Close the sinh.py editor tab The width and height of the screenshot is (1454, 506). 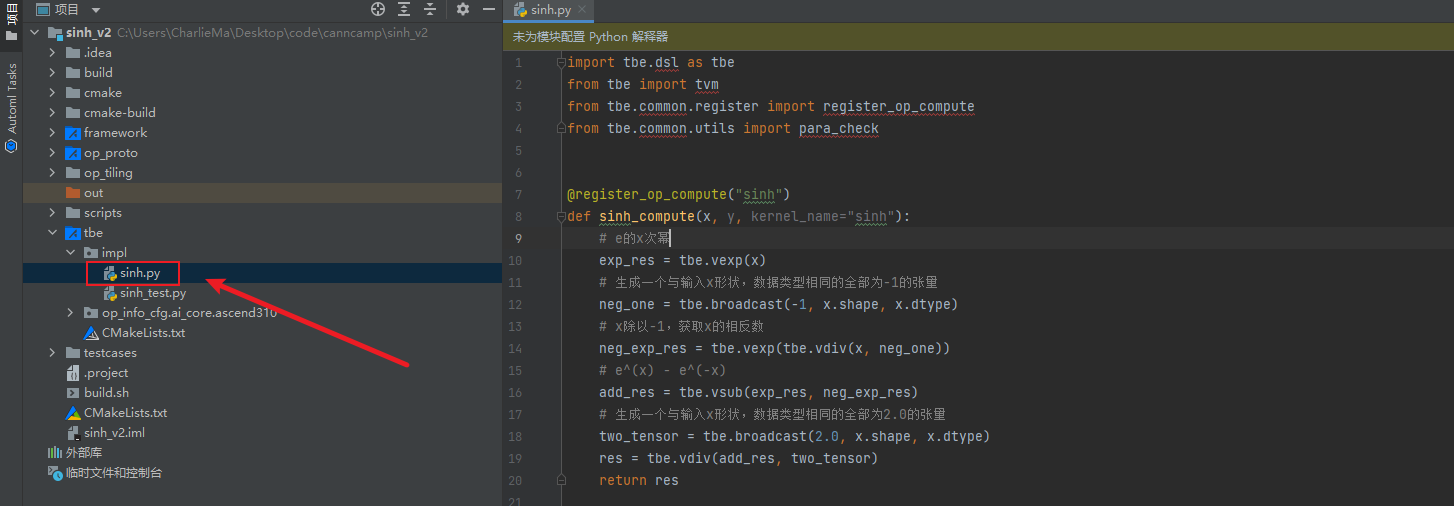(582, 10)
